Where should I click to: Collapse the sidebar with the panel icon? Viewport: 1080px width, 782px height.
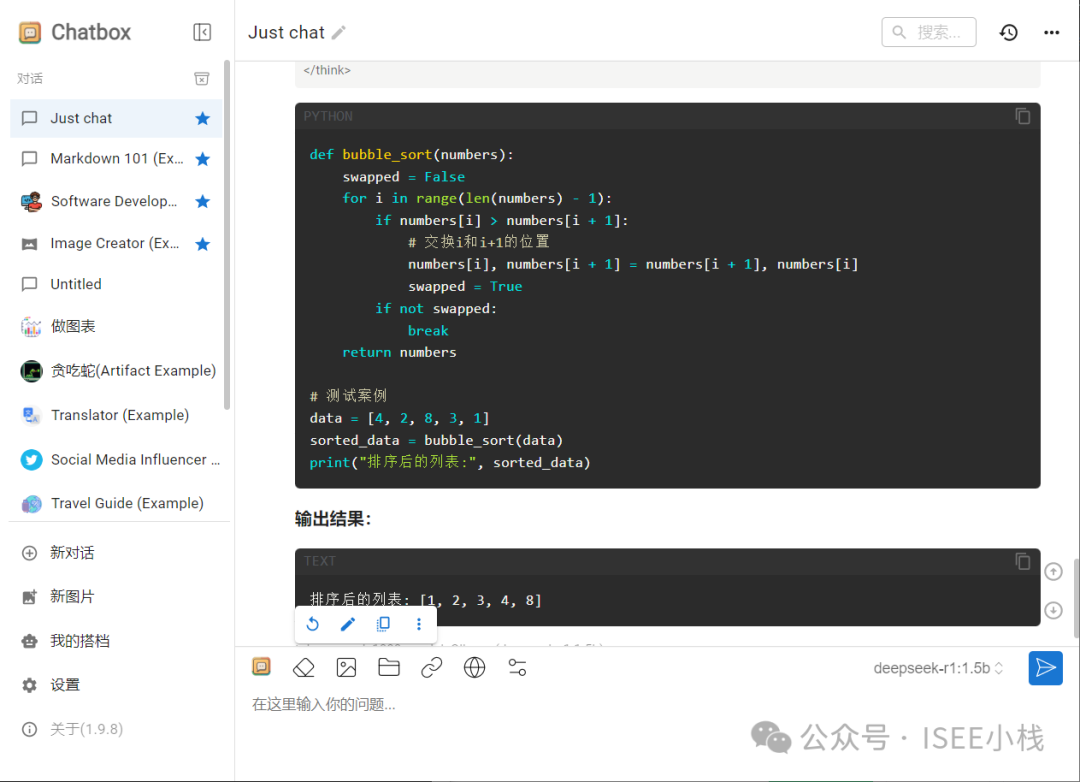click(202, 32)
